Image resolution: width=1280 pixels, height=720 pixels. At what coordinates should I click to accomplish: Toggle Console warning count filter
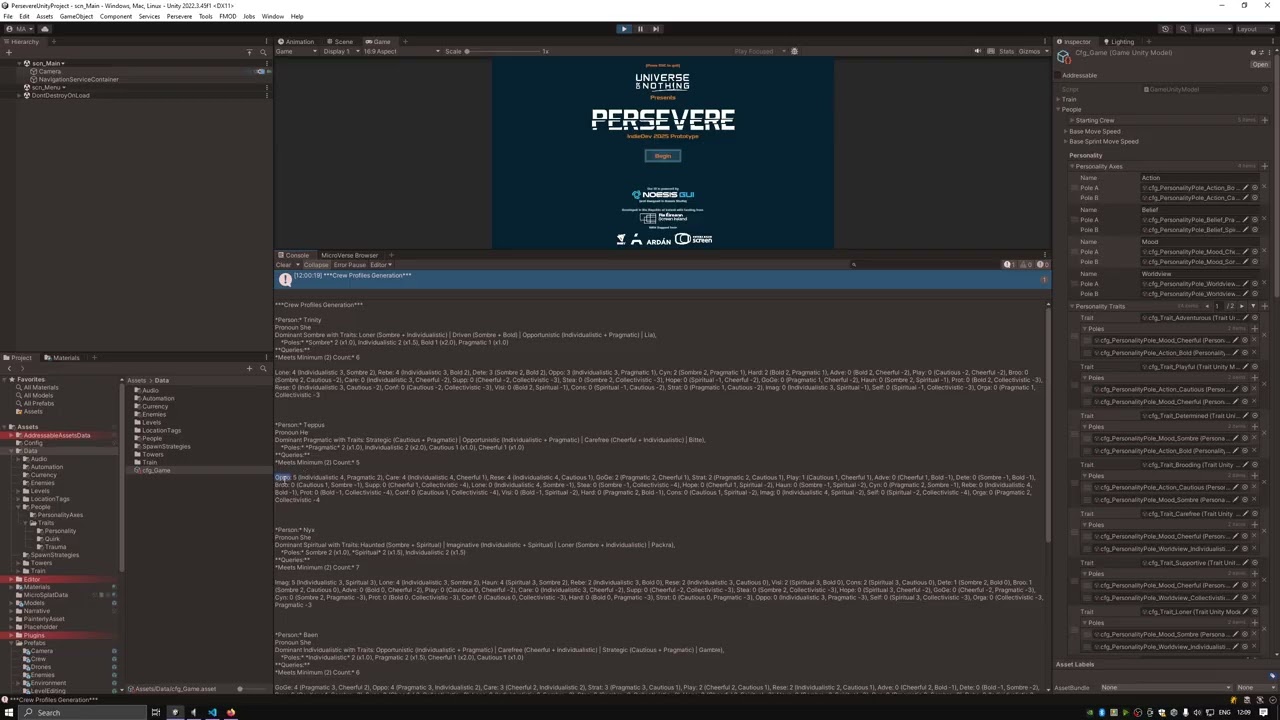[x=1025, y=265]
